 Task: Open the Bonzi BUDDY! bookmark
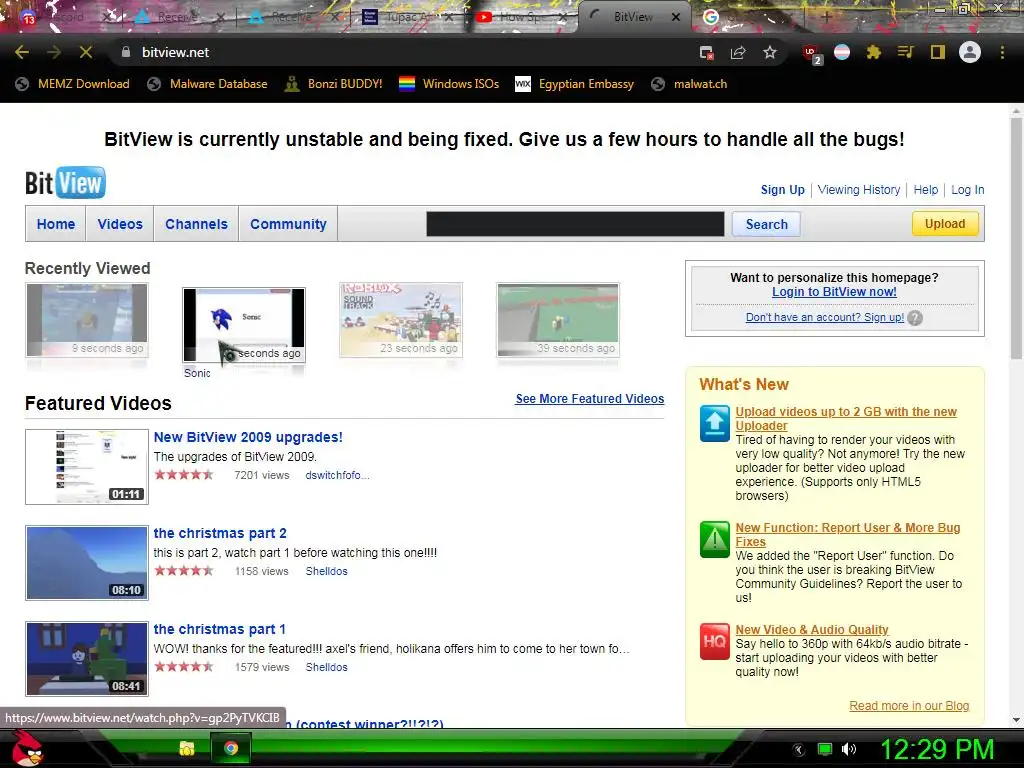[334, 84]
